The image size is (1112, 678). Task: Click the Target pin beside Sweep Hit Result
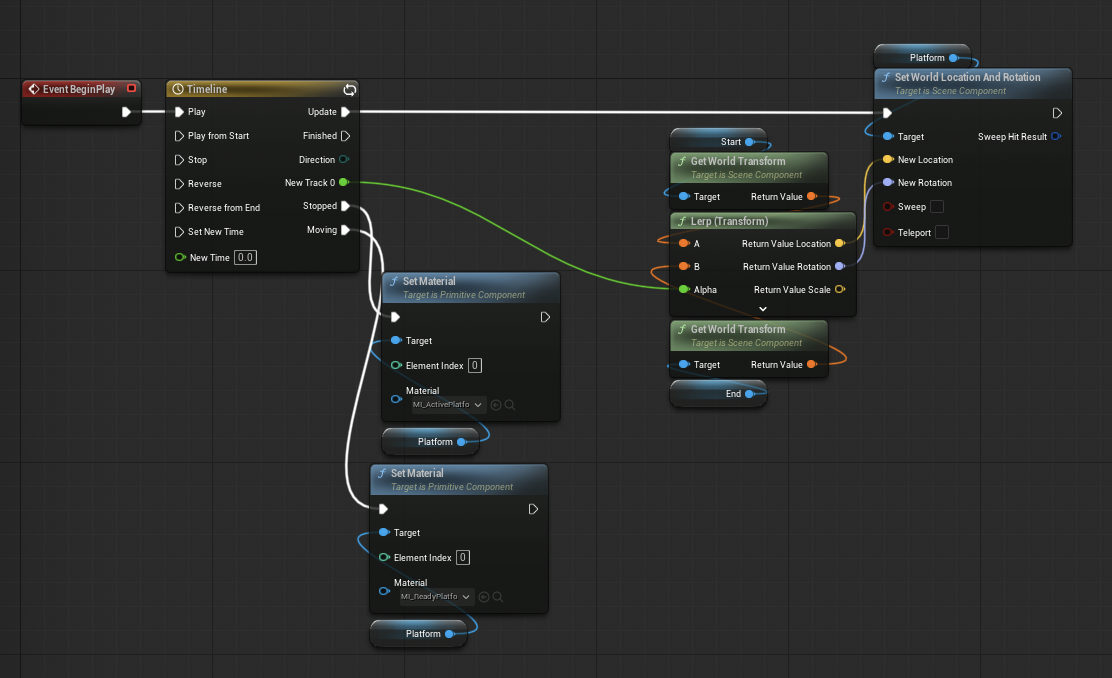tap(888, 136)
